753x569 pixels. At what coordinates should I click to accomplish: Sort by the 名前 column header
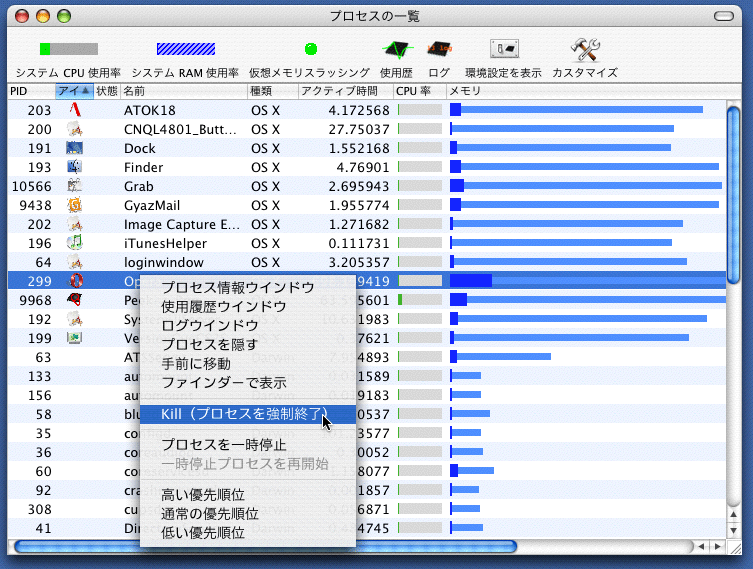point(183,91)
